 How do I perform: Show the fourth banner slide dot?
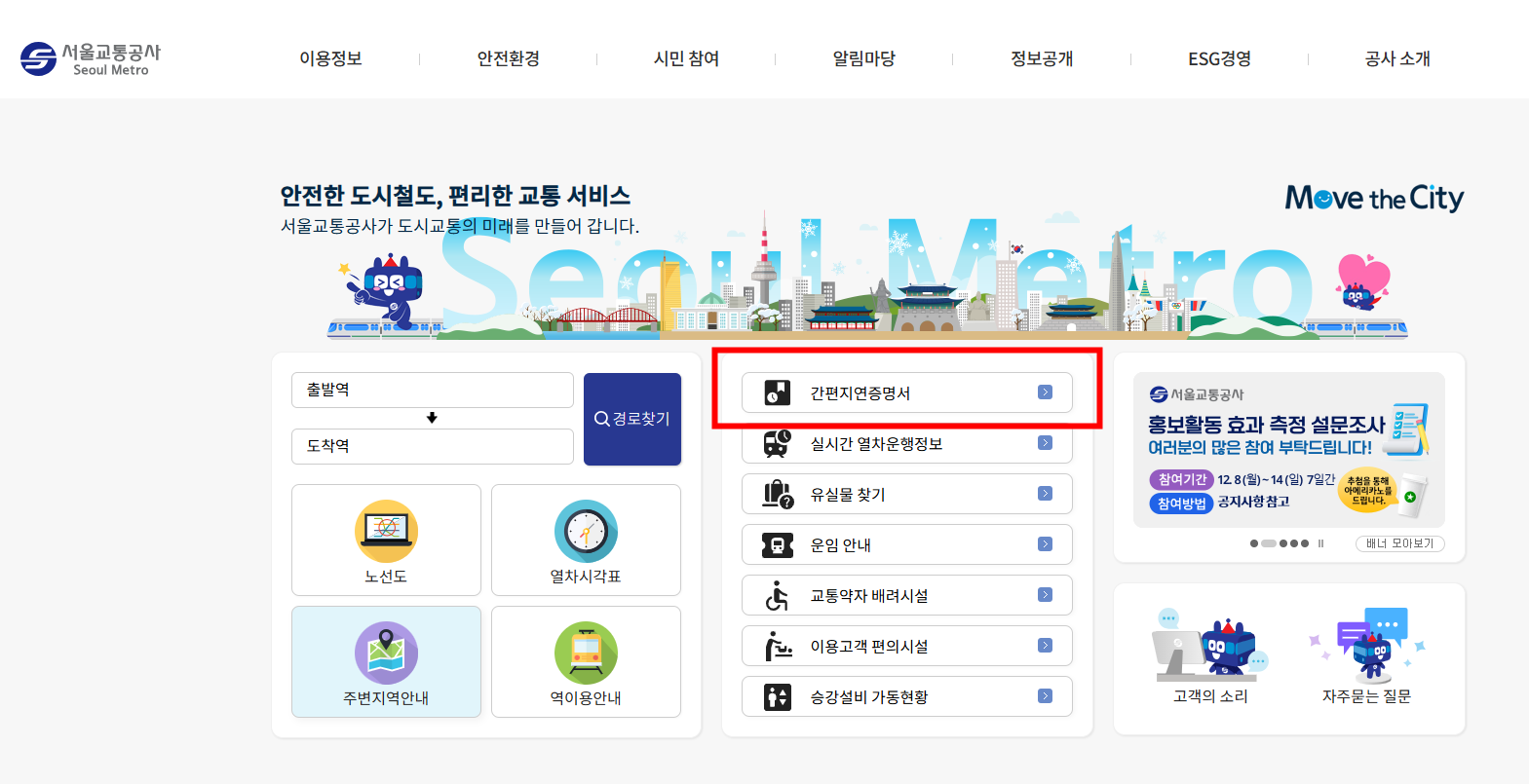point(1294,543)
